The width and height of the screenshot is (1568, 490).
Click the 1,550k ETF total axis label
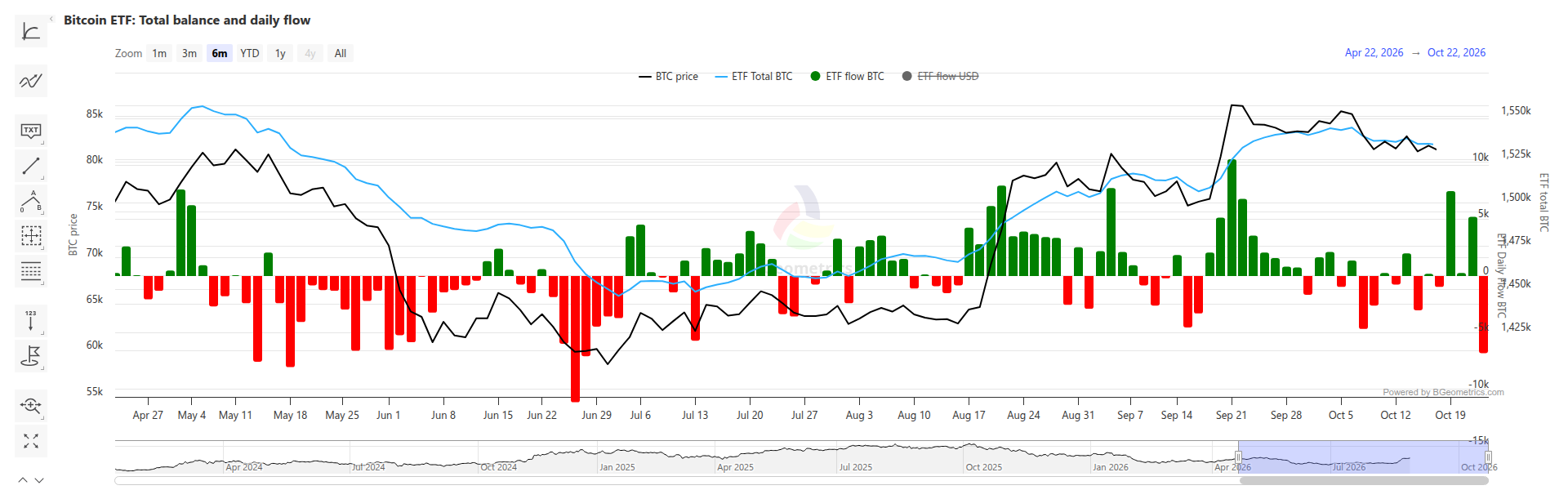pyautogui.click(x=1516, y=110)
